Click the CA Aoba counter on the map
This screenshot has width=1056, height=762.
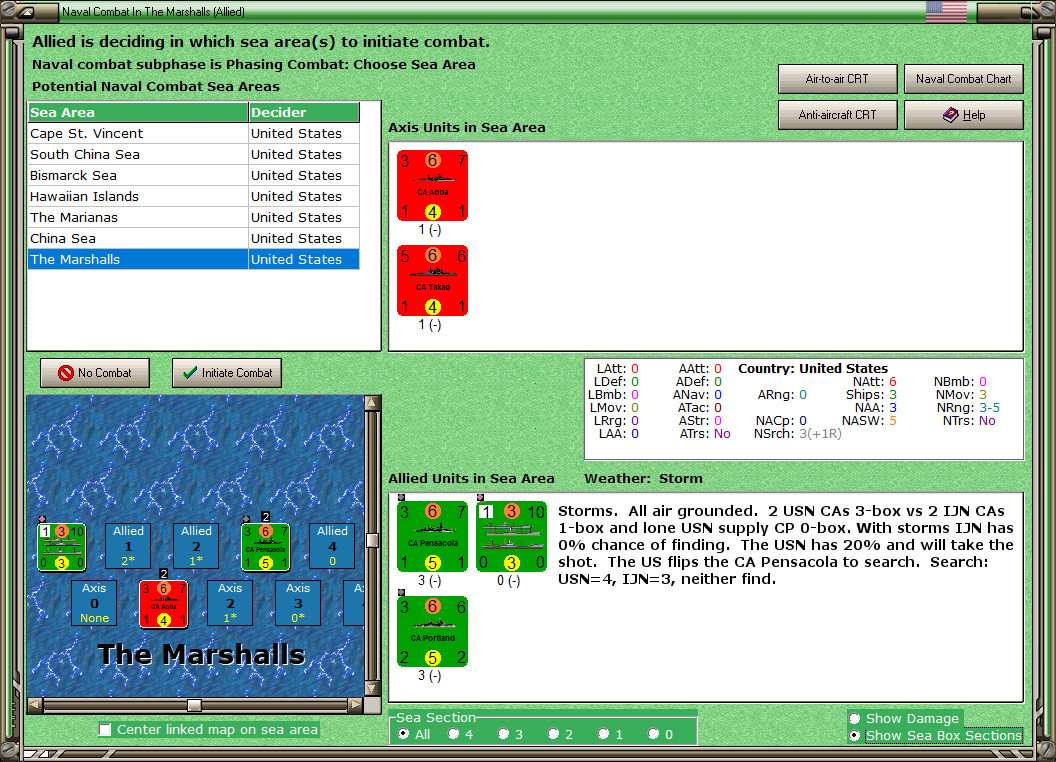click(164, 604)
